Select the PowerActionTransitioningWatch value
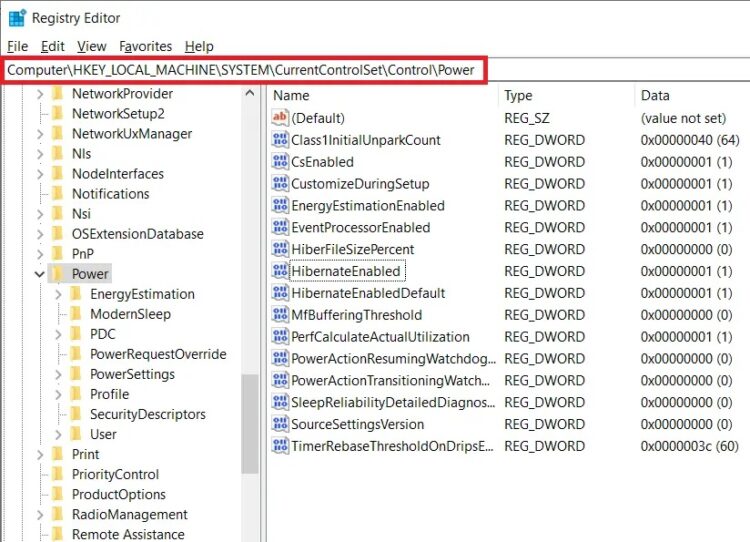The height and width of the screenshot is (542, 750). pos(390,380)
